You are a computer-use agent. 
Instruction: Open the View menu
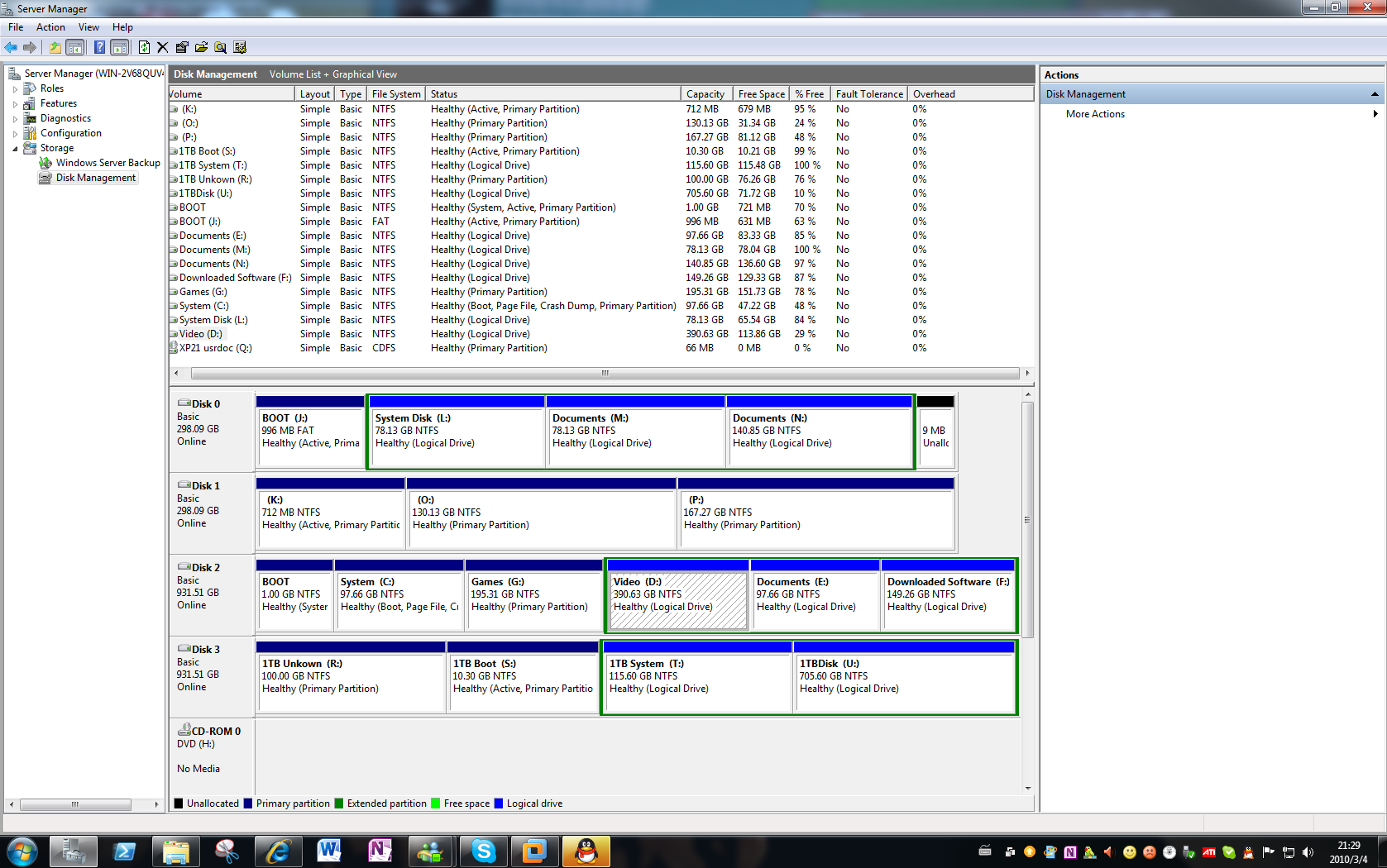pos(88,27)
